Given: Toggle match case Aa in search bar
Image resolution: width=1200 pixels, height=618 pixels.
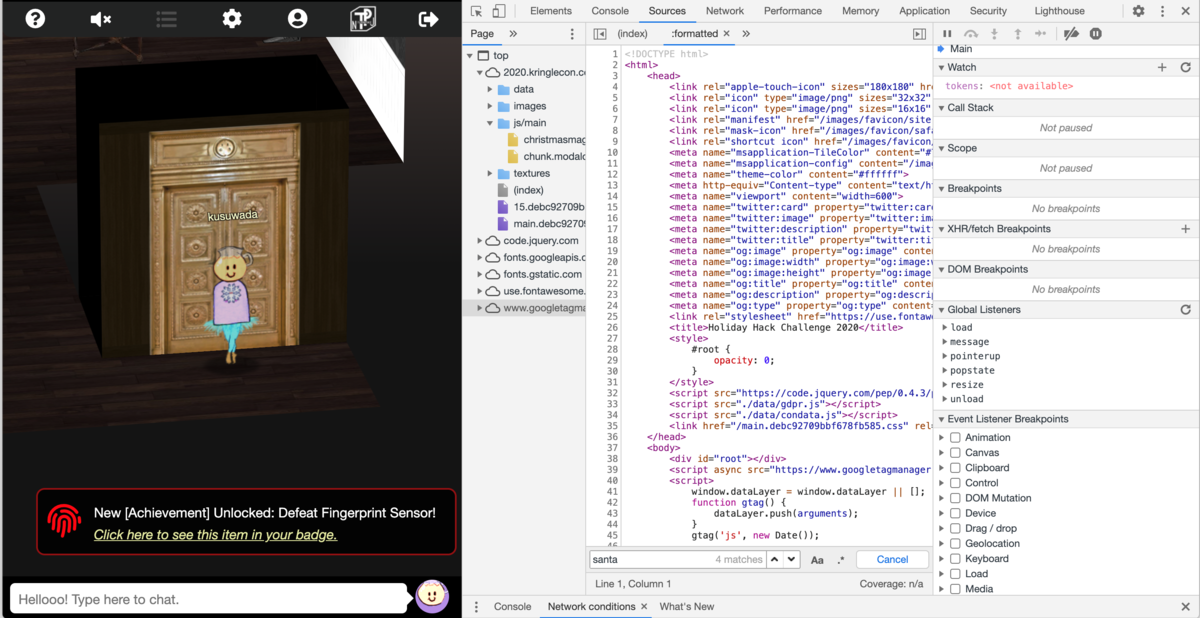Looking at the screenshot, I should click(x=817, y=560).
